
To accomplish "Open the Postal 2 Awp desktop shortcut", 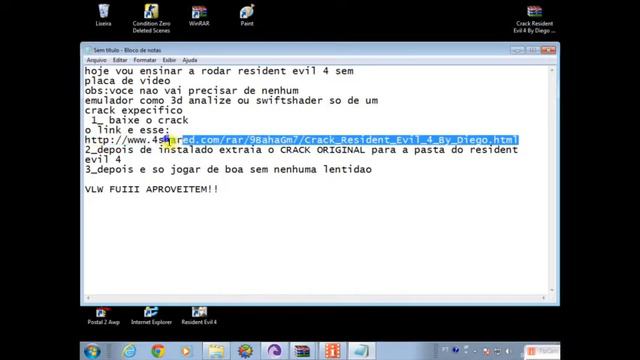I will coord(103,316).
